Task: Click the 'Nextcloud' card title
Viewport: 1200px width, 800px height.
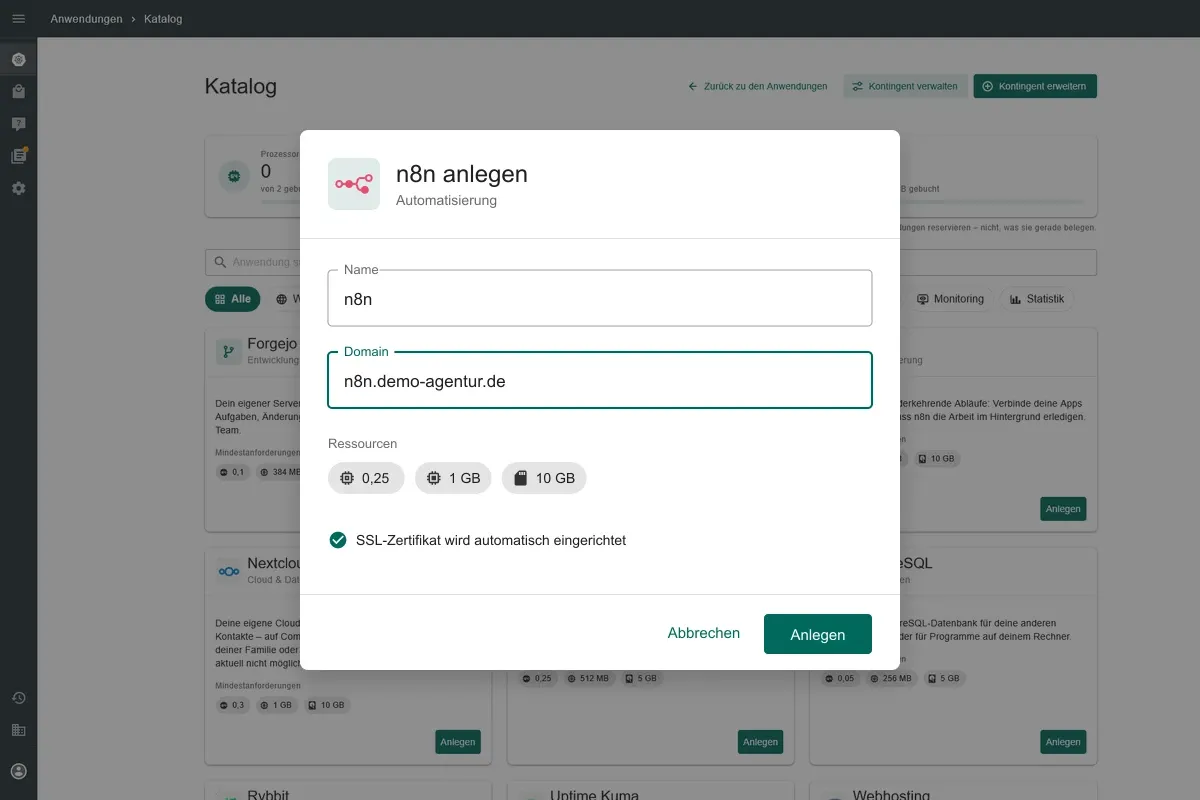Action: [x=274, y=563]
